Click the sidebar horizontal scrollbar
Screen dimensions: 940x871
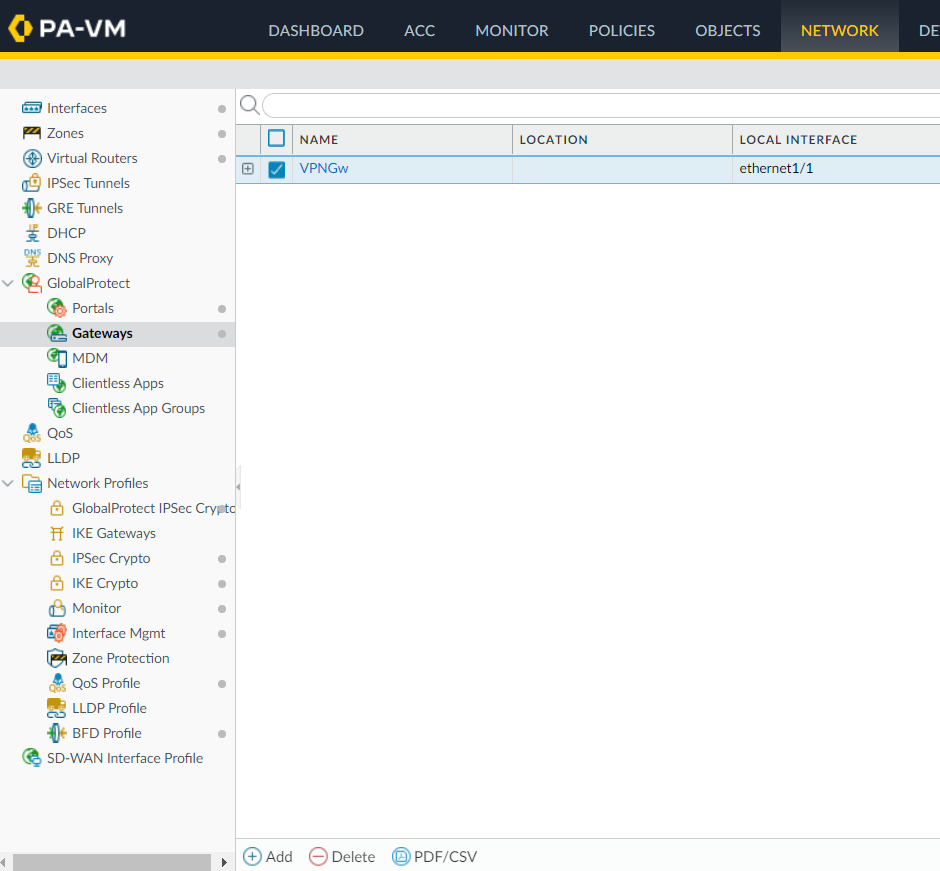point(110,862)
